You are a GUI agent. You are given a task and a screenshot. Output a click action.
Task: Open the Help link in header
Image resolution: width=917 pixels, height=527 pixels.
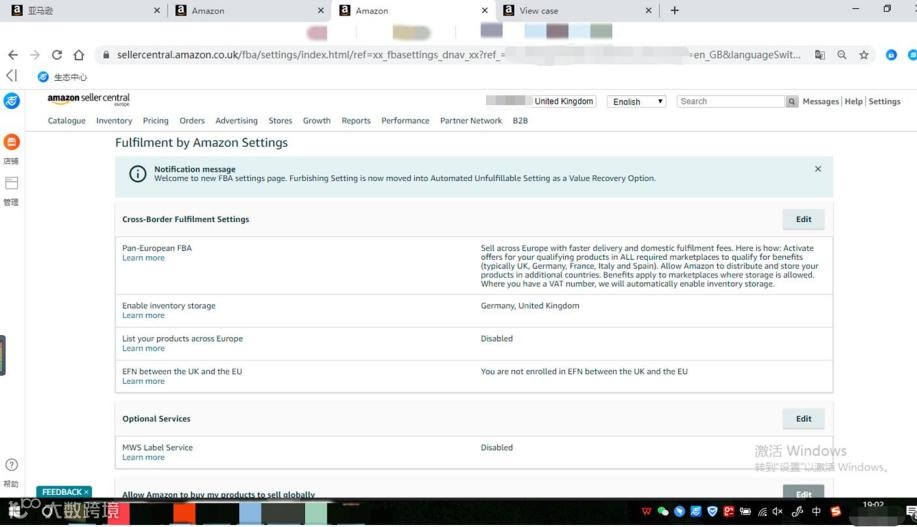[x=854, y=101]
